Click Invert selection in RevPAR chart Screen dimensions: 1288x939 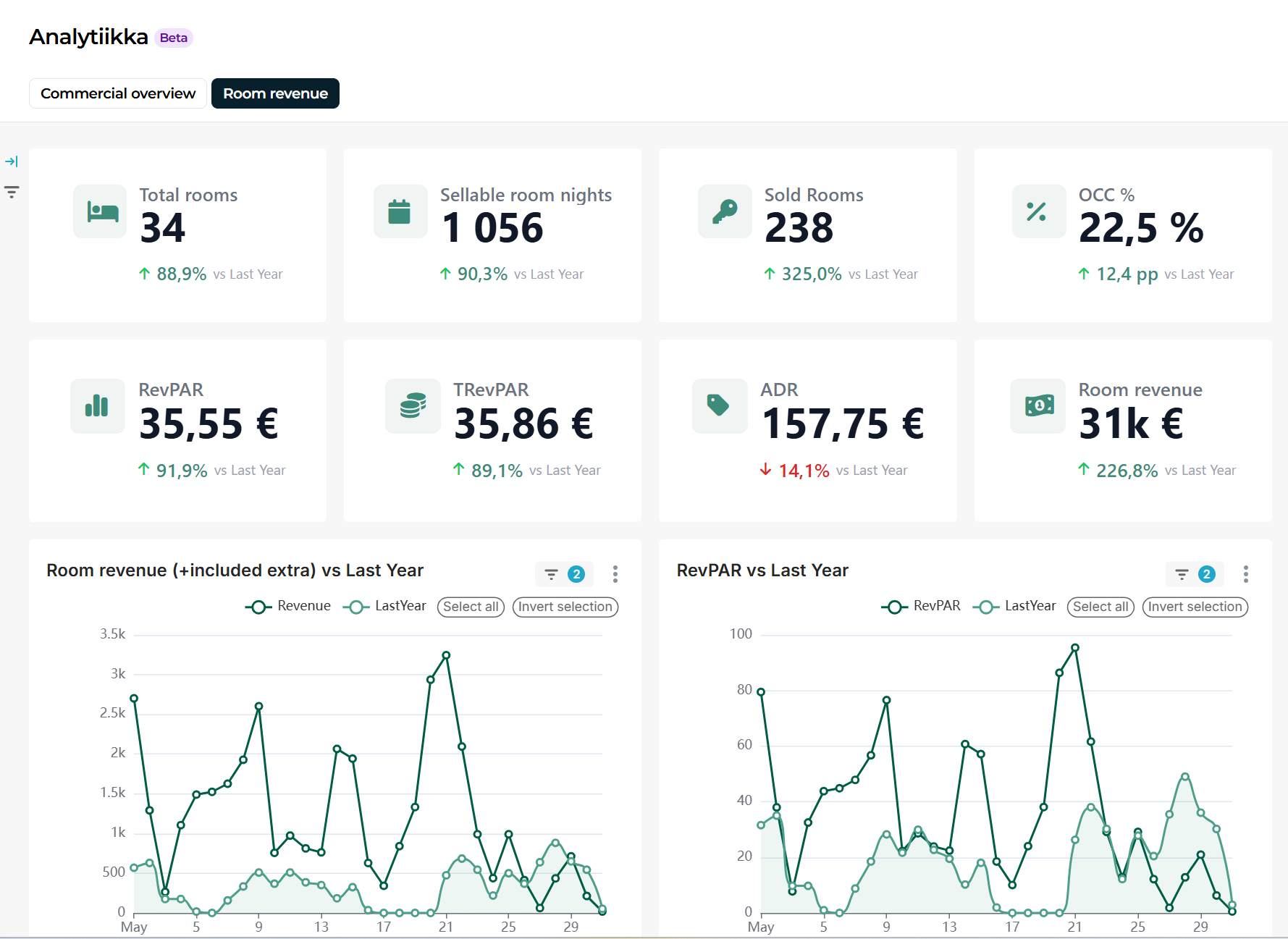(x=1195, y=607)
